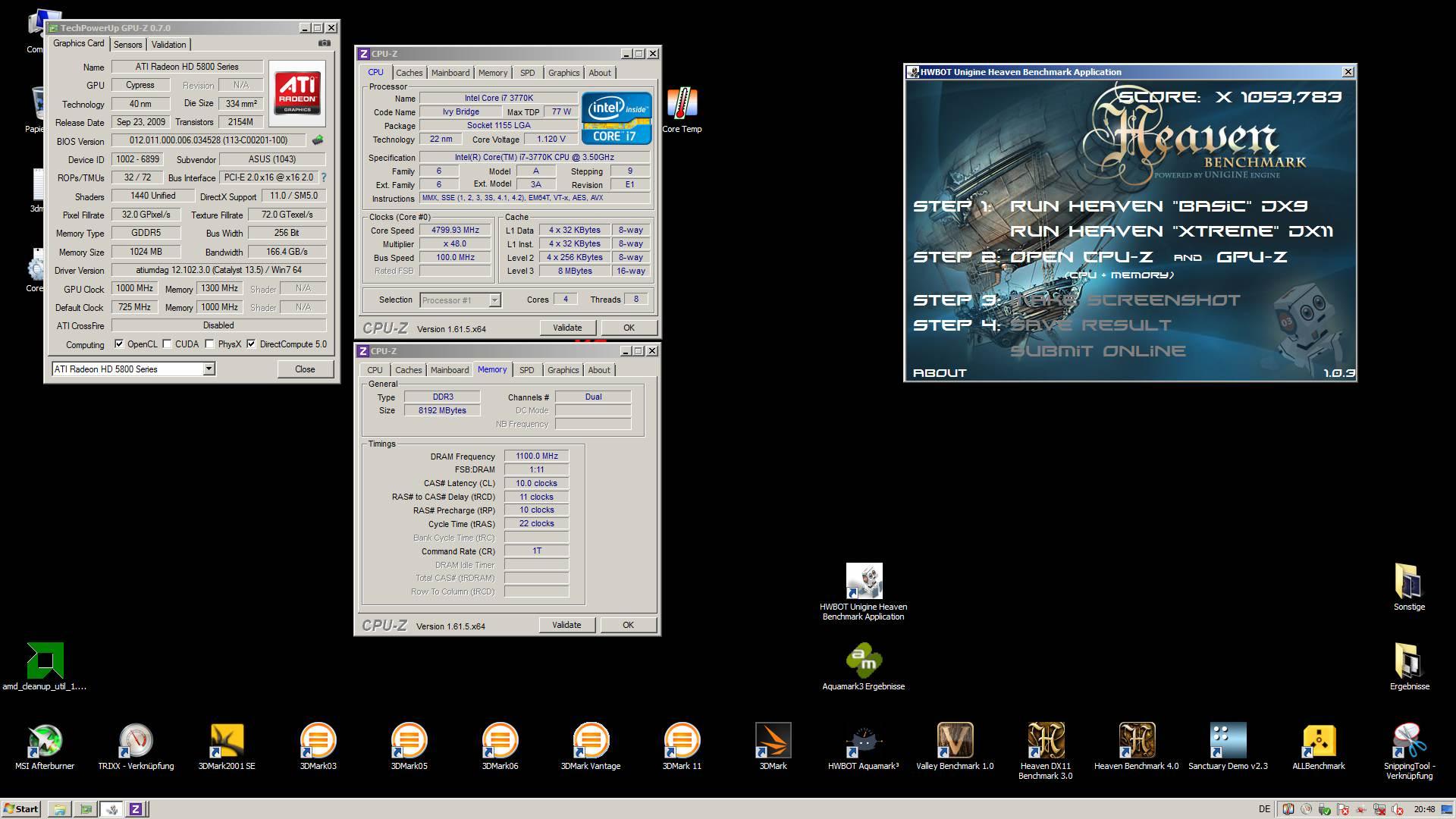Toggle DirectCompute 5.0 checkbox

tap(251, 344)
